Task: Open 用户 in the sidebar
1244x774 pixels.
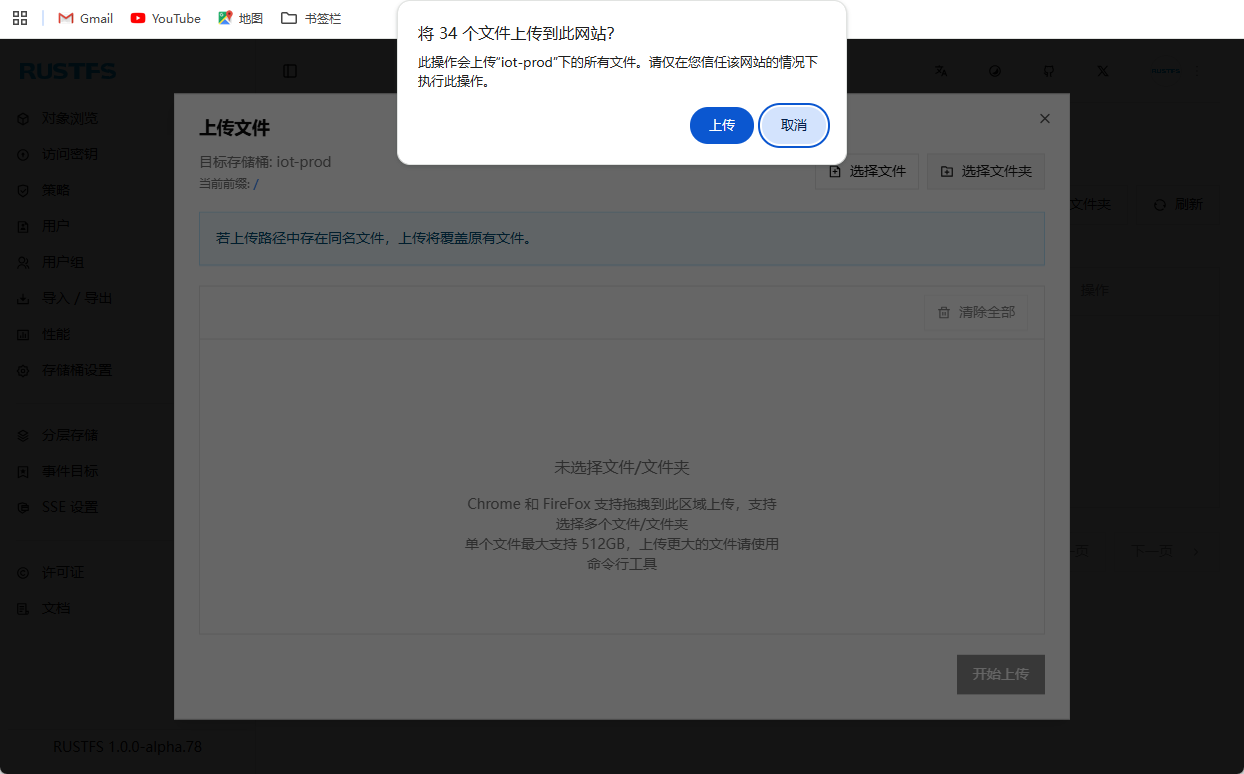Action: 44,226
